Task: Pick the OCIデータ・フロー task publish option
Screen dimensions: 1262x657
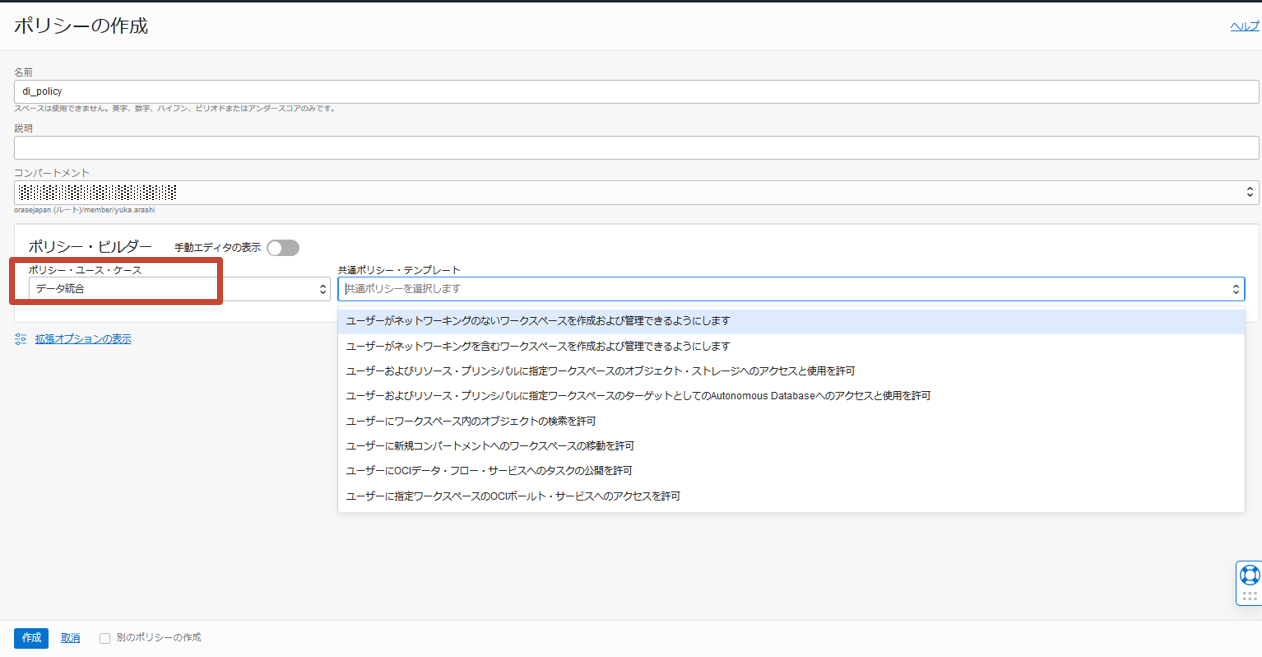Action: pyautogui.click(x=488, y=471)
